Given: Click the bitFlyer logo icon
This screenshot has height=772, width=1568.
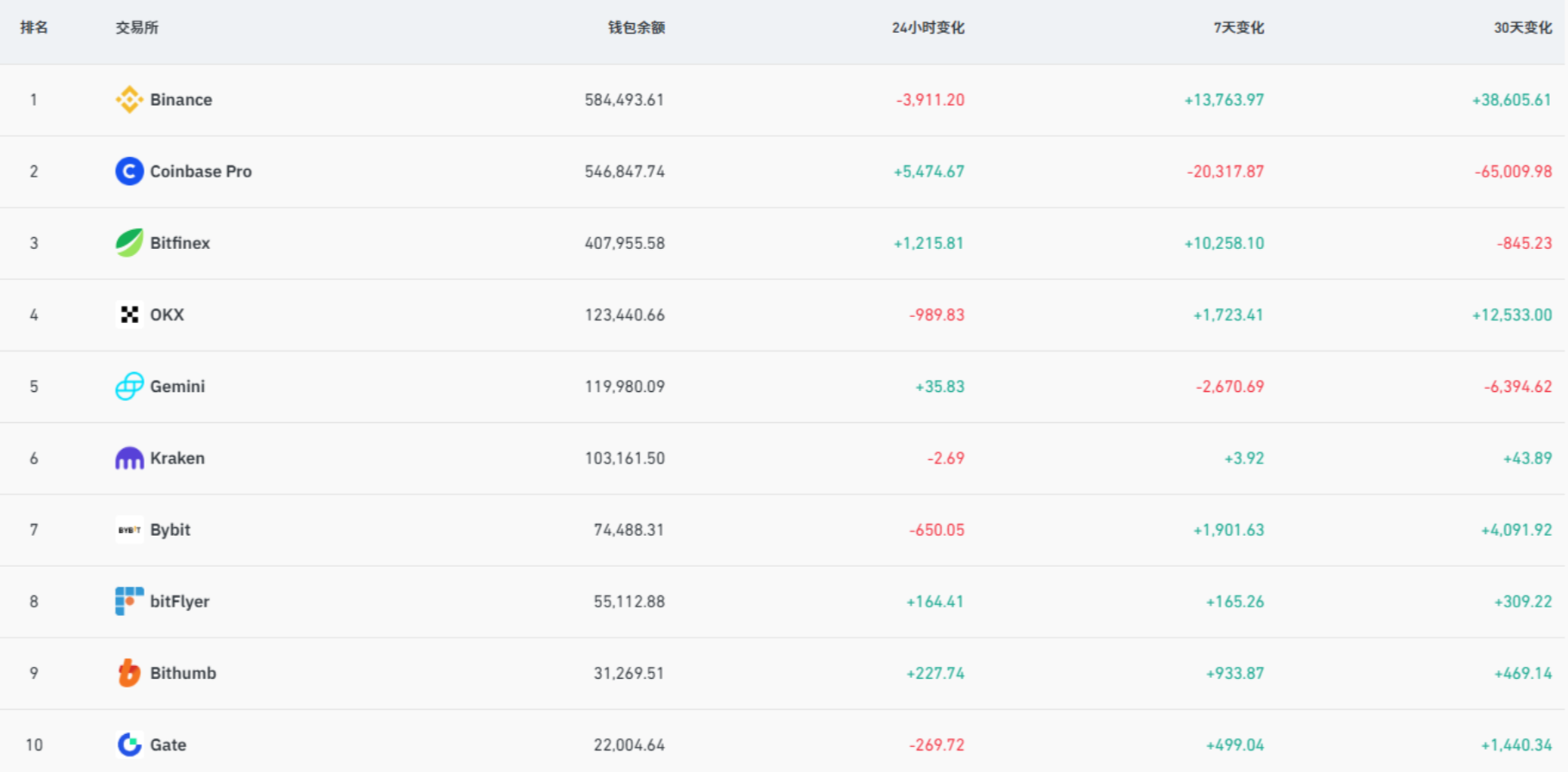Looking at the screenshot, I should (x=129, y=601).
